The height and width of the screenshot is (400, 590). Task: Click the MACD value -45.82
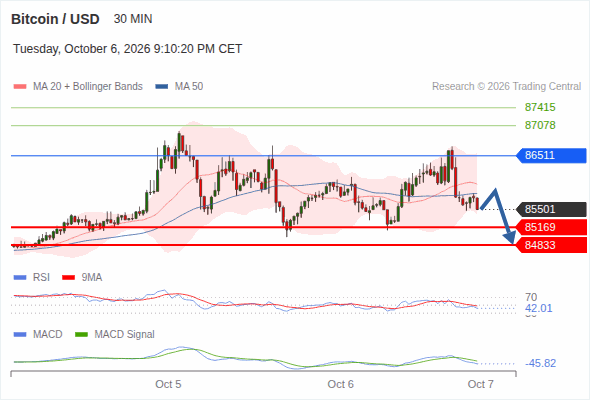click(x=540, y=363)
